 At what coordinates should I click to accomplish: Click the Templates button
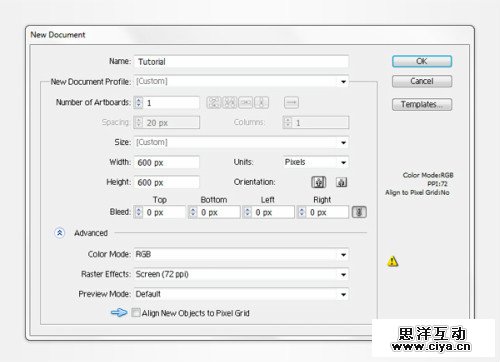tap(422, 104)
